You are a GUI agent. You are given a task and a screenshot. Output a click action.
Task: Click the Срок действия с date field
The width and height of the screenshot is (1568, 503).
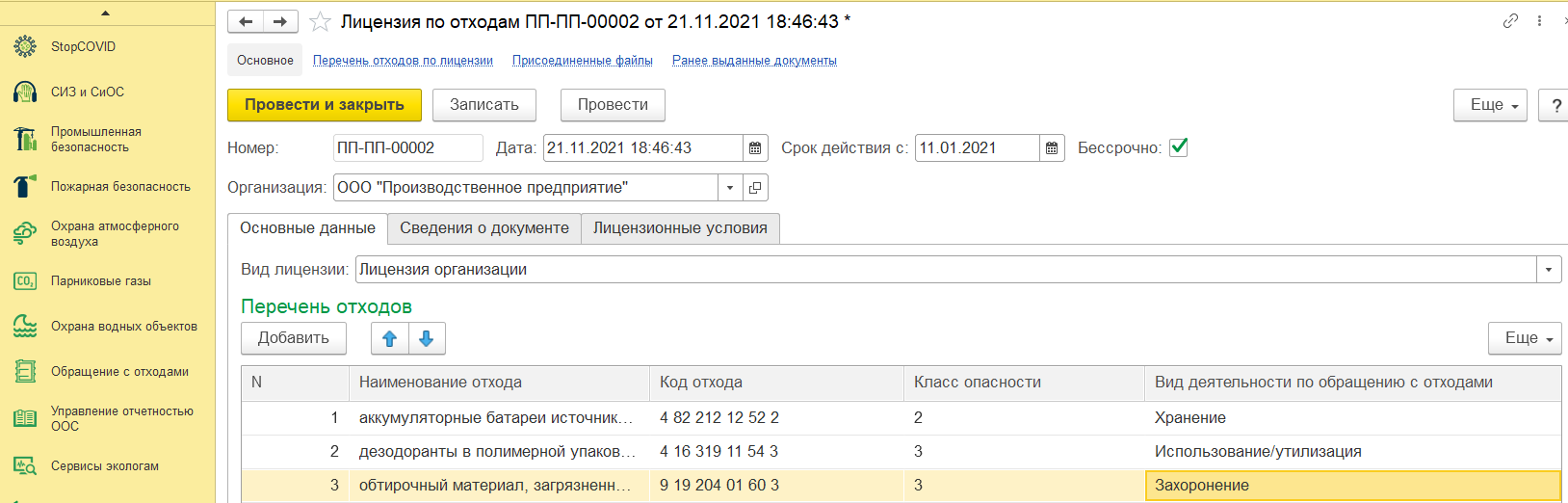pos(978,147)
